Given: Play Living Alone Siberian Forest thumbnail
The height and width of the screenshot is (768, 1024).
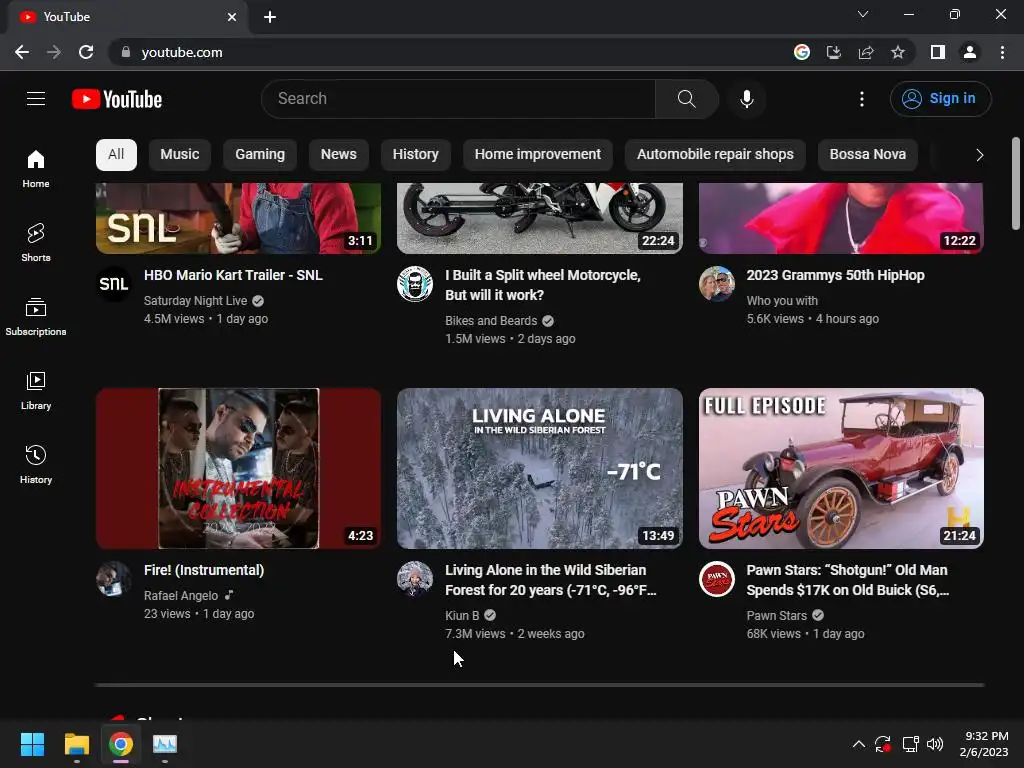Looking at the screenshot, I should (x=539, y=468).
